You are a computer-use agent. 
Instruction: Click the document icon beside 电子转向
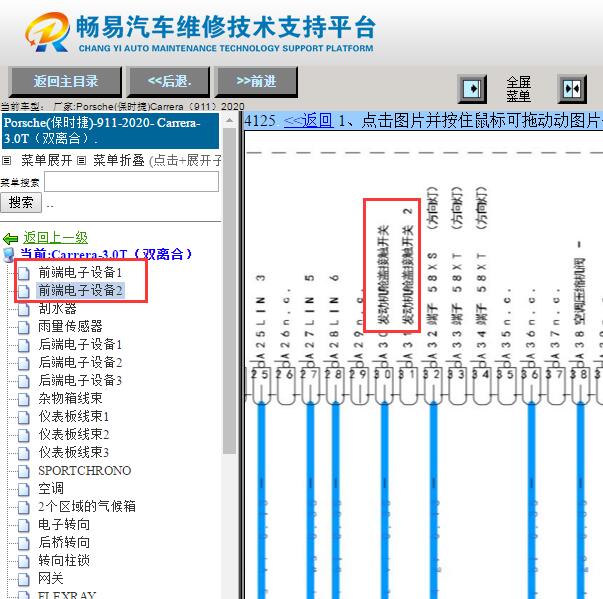coord(24,526)
